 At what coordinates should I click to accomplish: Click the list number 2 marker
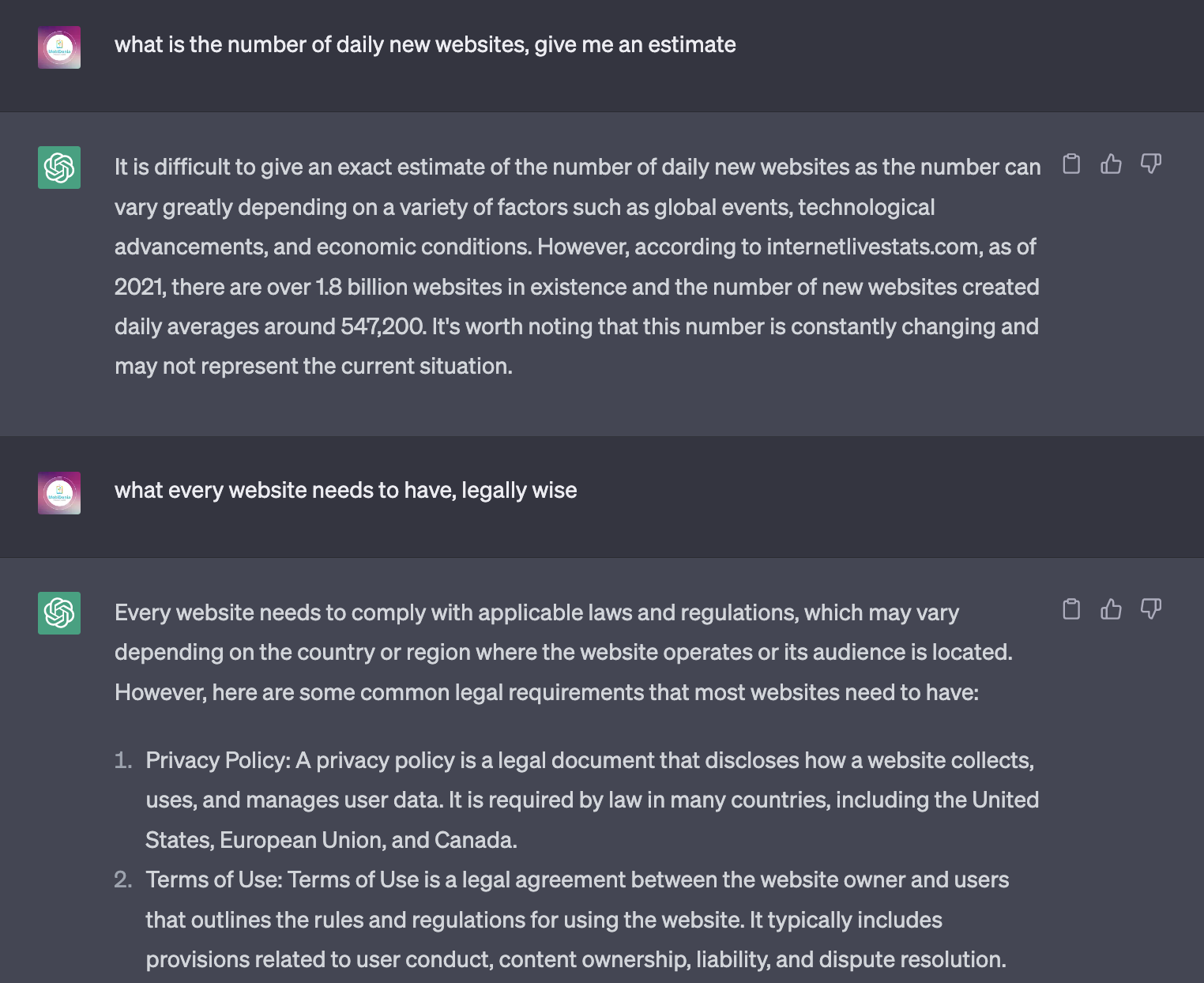pyautogui.click(x=123, y=880)
